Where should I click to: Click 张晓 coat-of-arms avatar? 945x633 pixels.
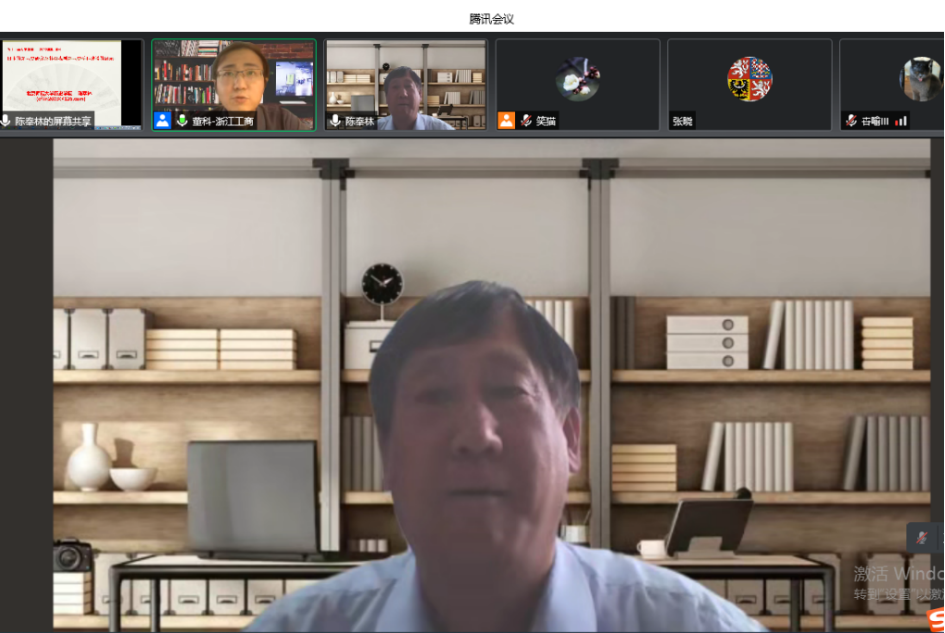coord(750,79)
